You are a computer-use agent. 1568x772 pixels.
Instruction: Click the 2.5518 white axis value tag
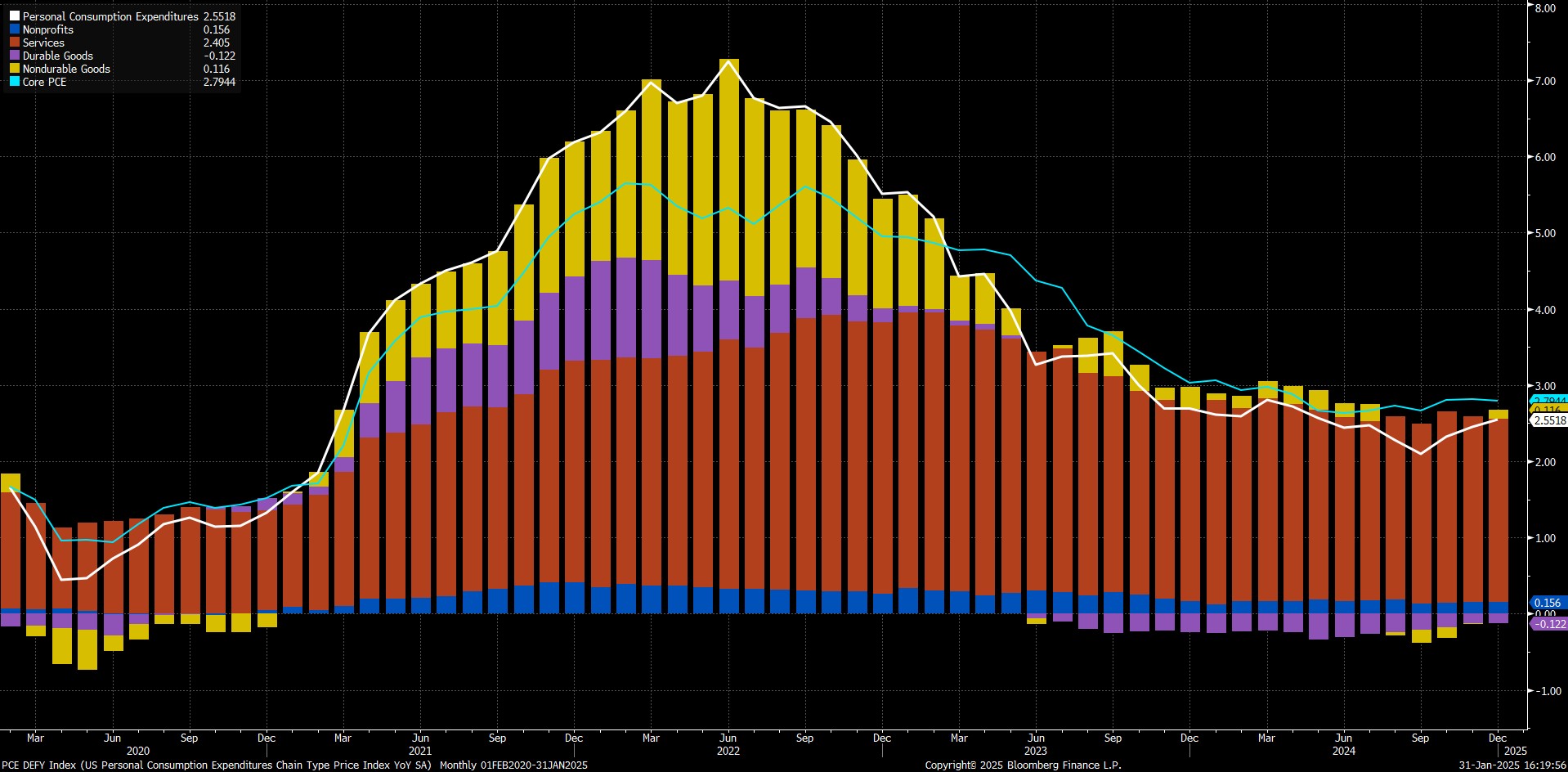pyautogui.click(x=1548, y=420)
